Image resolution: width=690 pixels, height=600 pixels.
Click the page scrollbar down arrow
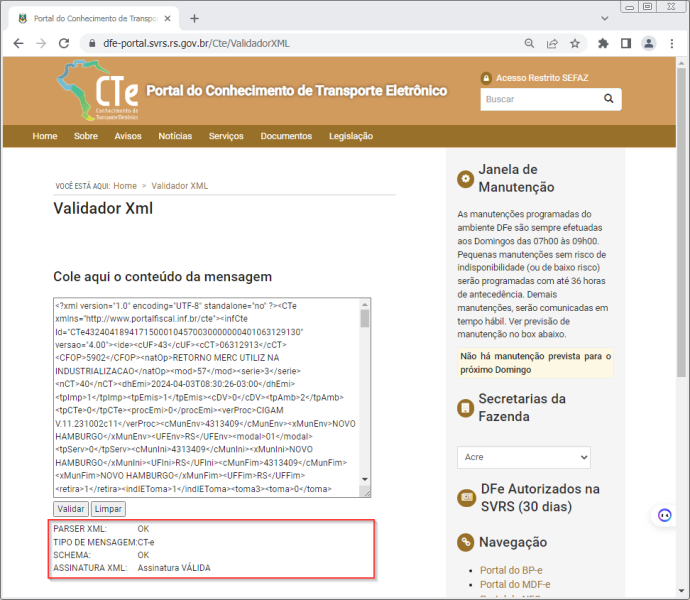[x=681, y=591]
